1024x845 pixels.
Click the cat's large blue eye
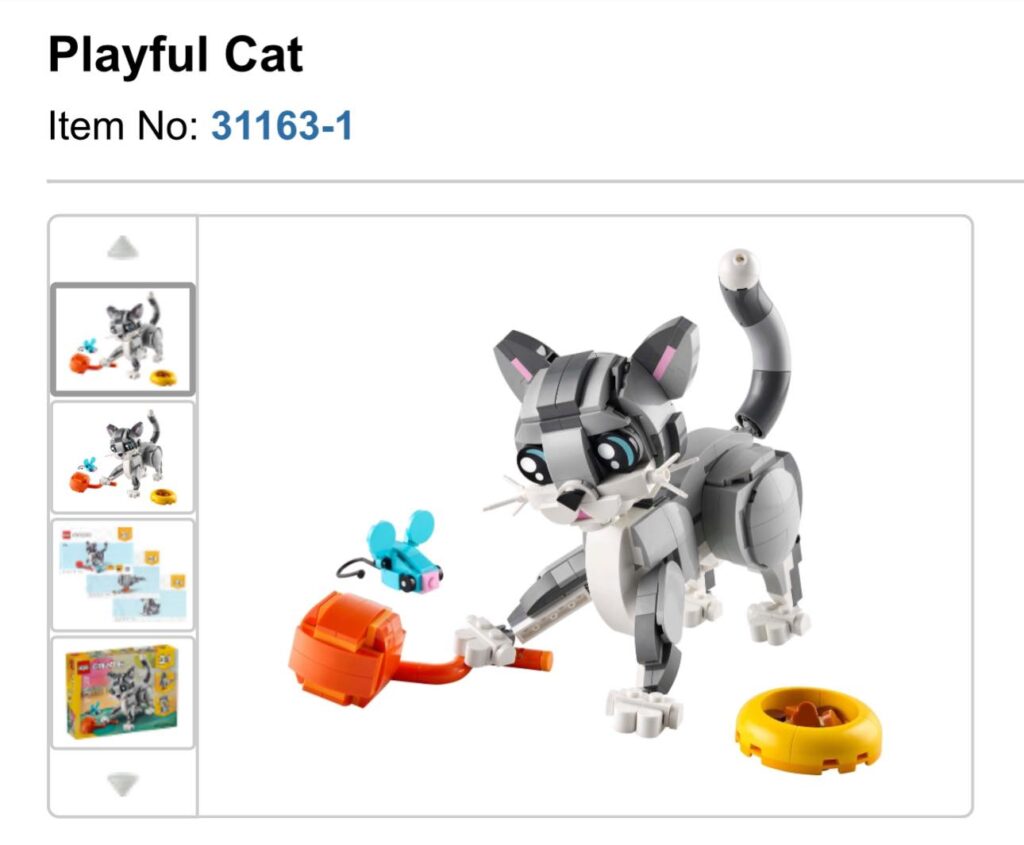click(618, 448)
